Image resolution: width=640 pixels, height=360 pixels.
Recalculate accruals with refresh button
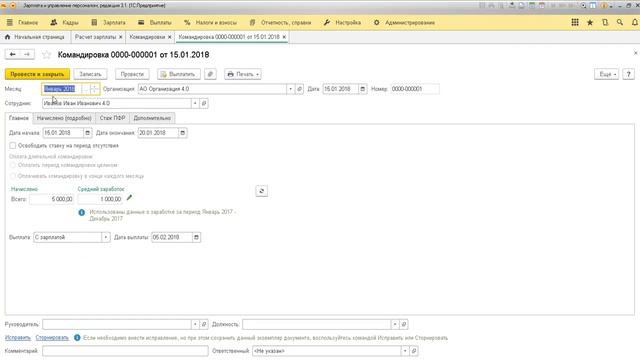(262, 191)
